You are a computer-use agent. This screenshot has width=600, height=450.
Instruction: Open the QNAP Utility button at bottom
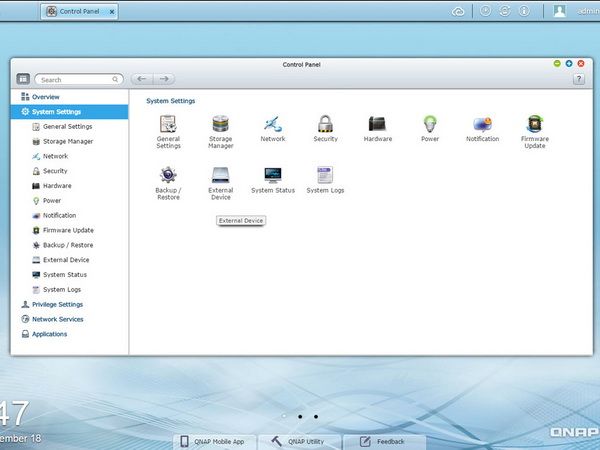(x=299, y=442)
